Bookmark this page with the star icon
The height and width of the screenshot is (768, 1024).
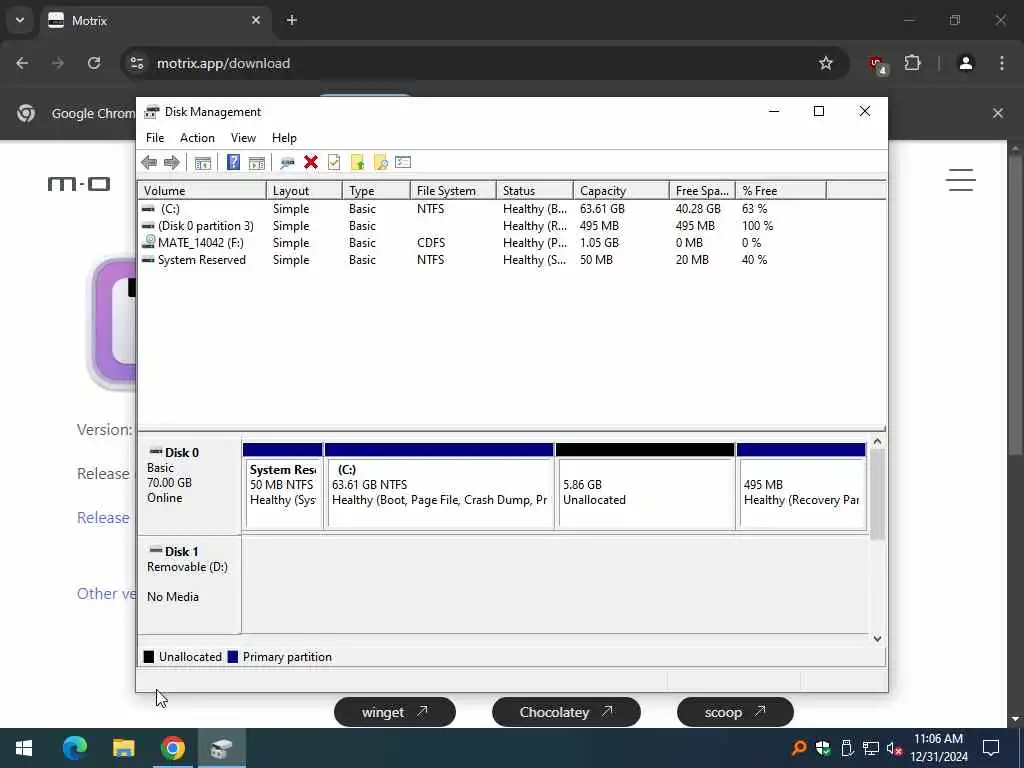(825, 63)
